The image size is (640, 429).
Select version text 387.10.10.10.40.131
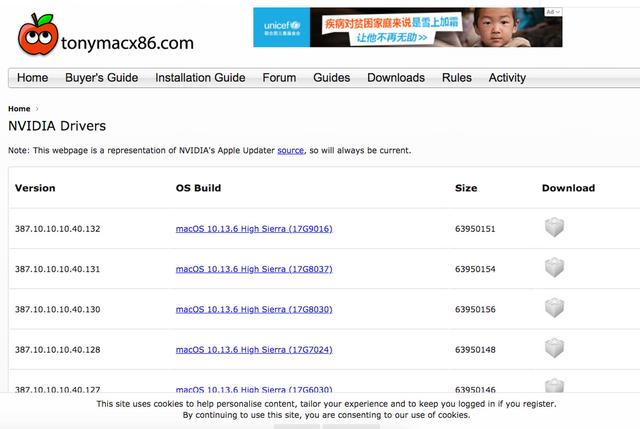[x=58, y=269]
